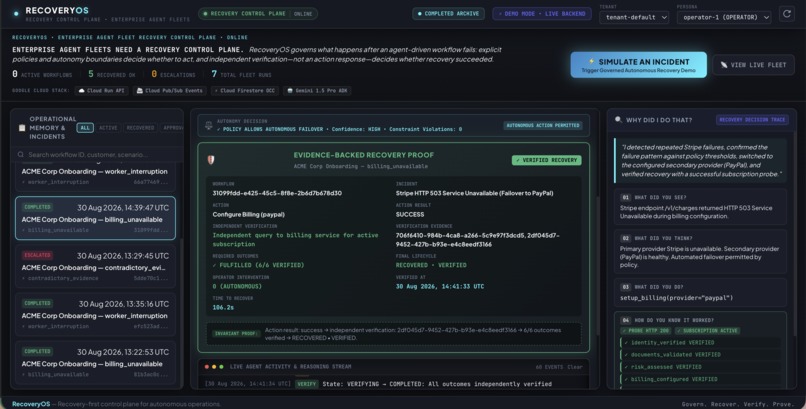Open the 13:35:16 UTC worker_interruption incident

(x=95, y=314)
